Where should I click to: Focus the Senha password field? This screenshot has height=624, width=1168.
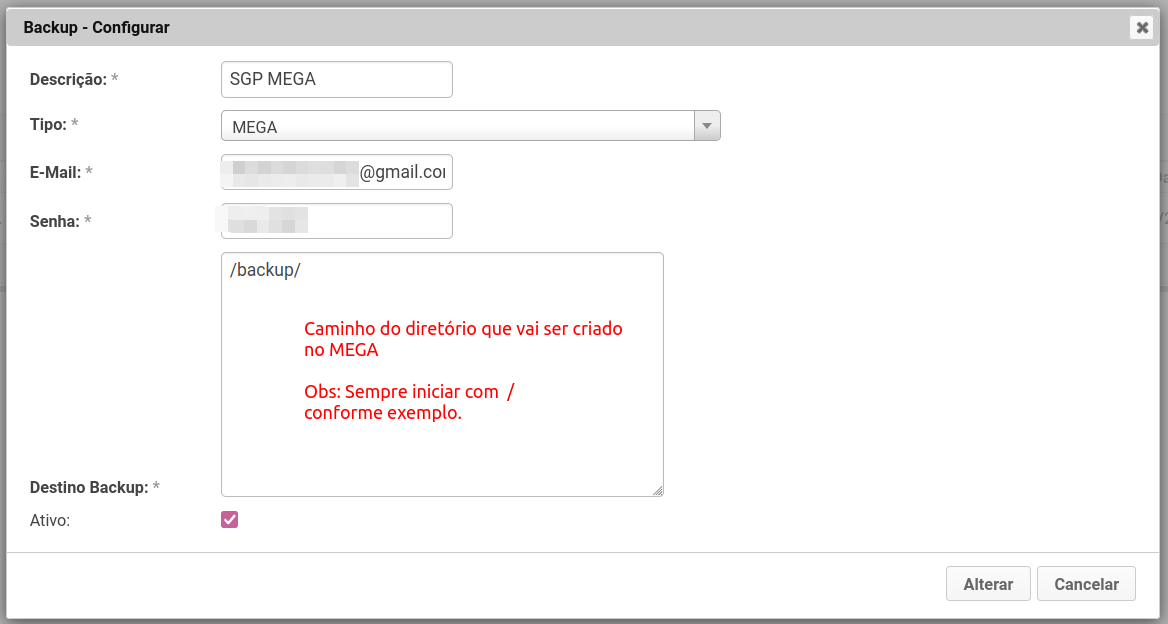click(336, 221)
